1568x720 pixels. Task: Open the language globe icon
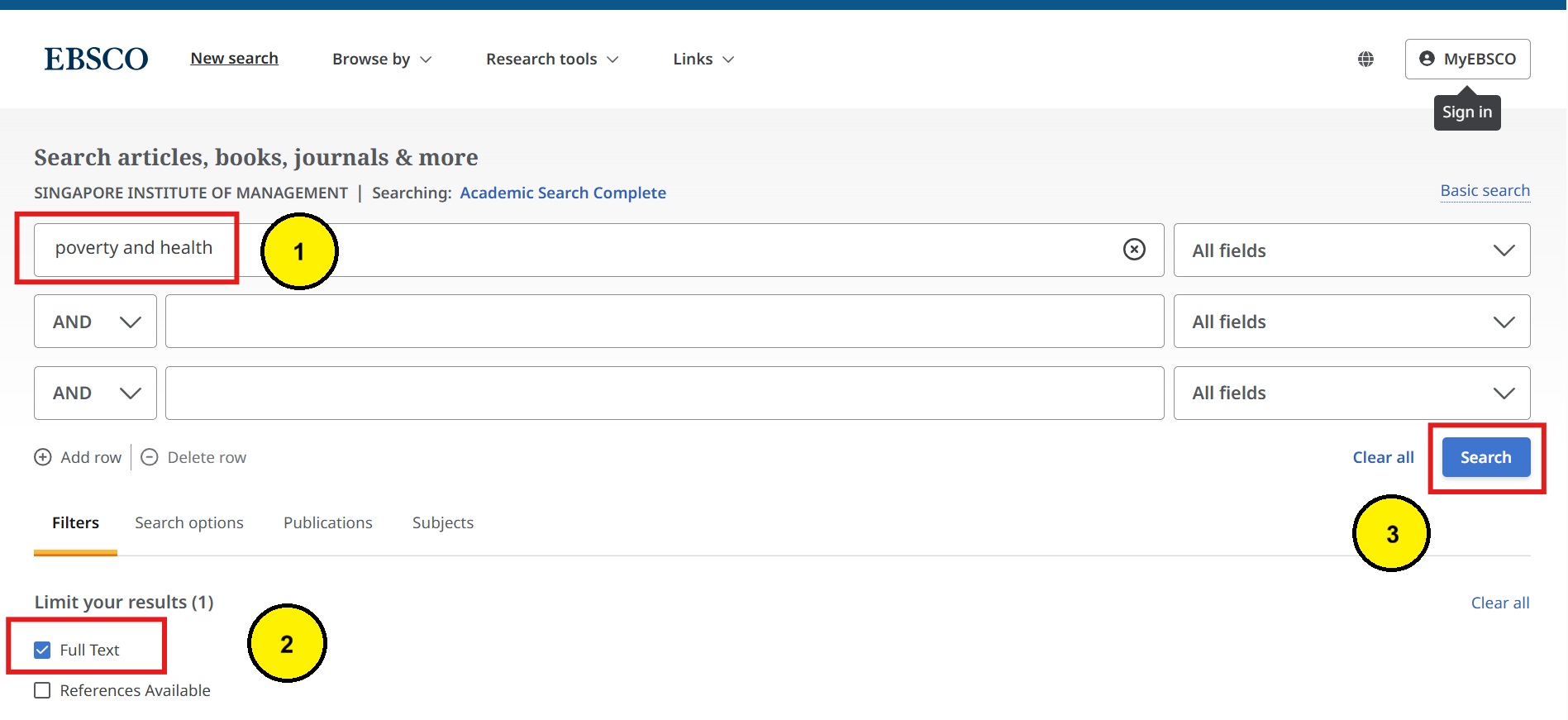click(1365, 59)
